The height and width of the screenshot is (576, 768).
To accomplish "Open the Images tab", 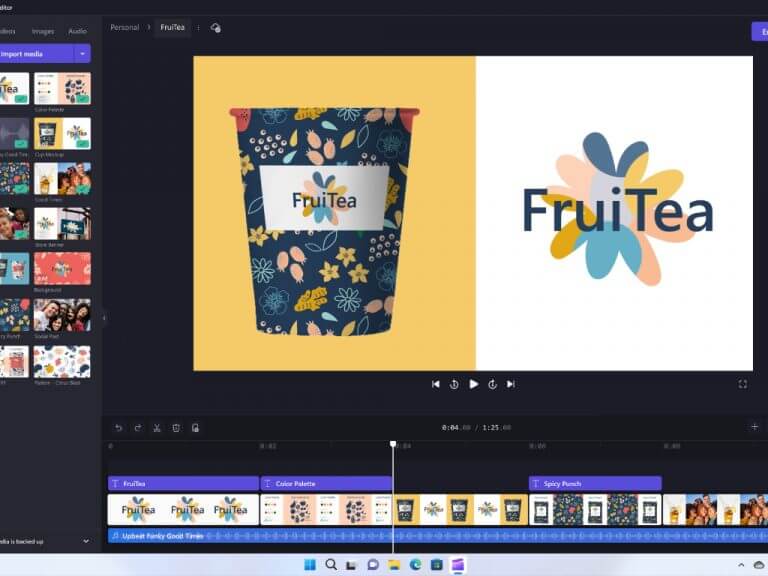I will point(43,31).
